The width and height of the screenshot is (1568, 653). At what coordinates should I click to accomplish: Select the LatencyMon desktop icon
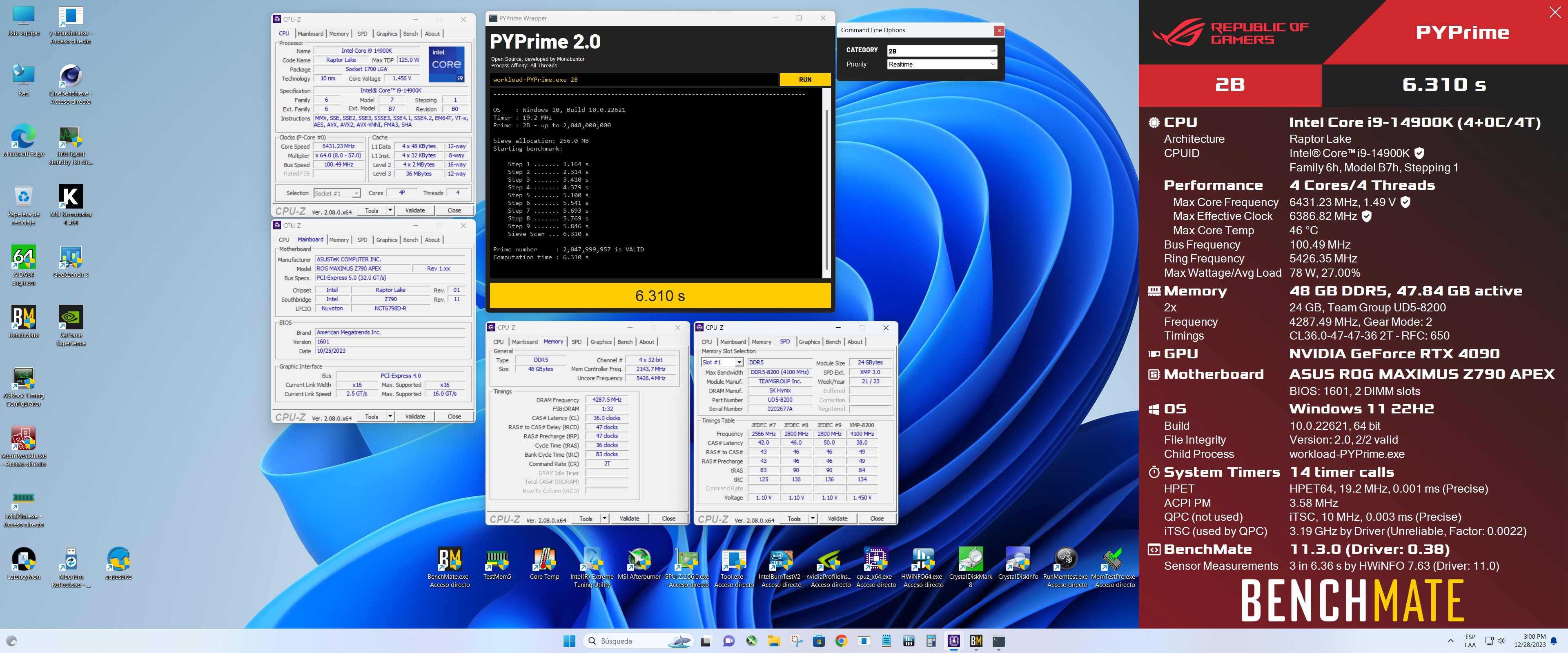pyautogui.click(x=23, y=564)
